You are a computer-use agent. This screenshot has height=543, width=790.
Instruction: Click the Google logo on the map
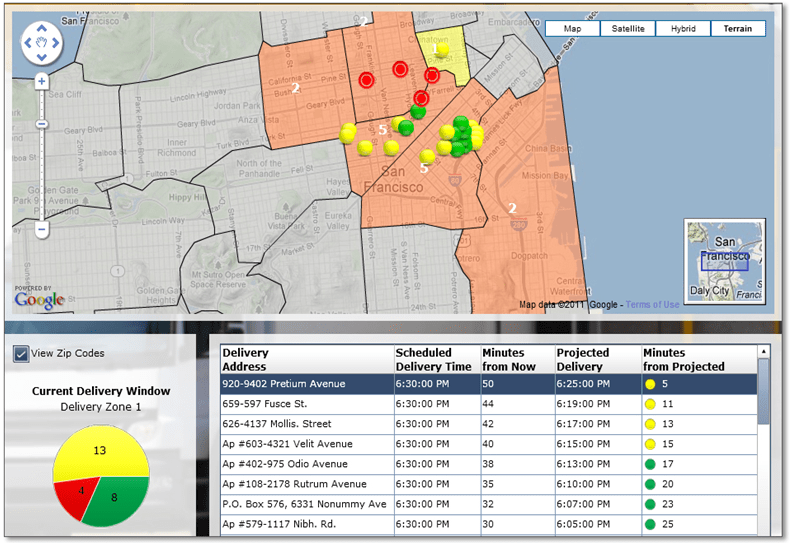[x=40, y=299]
